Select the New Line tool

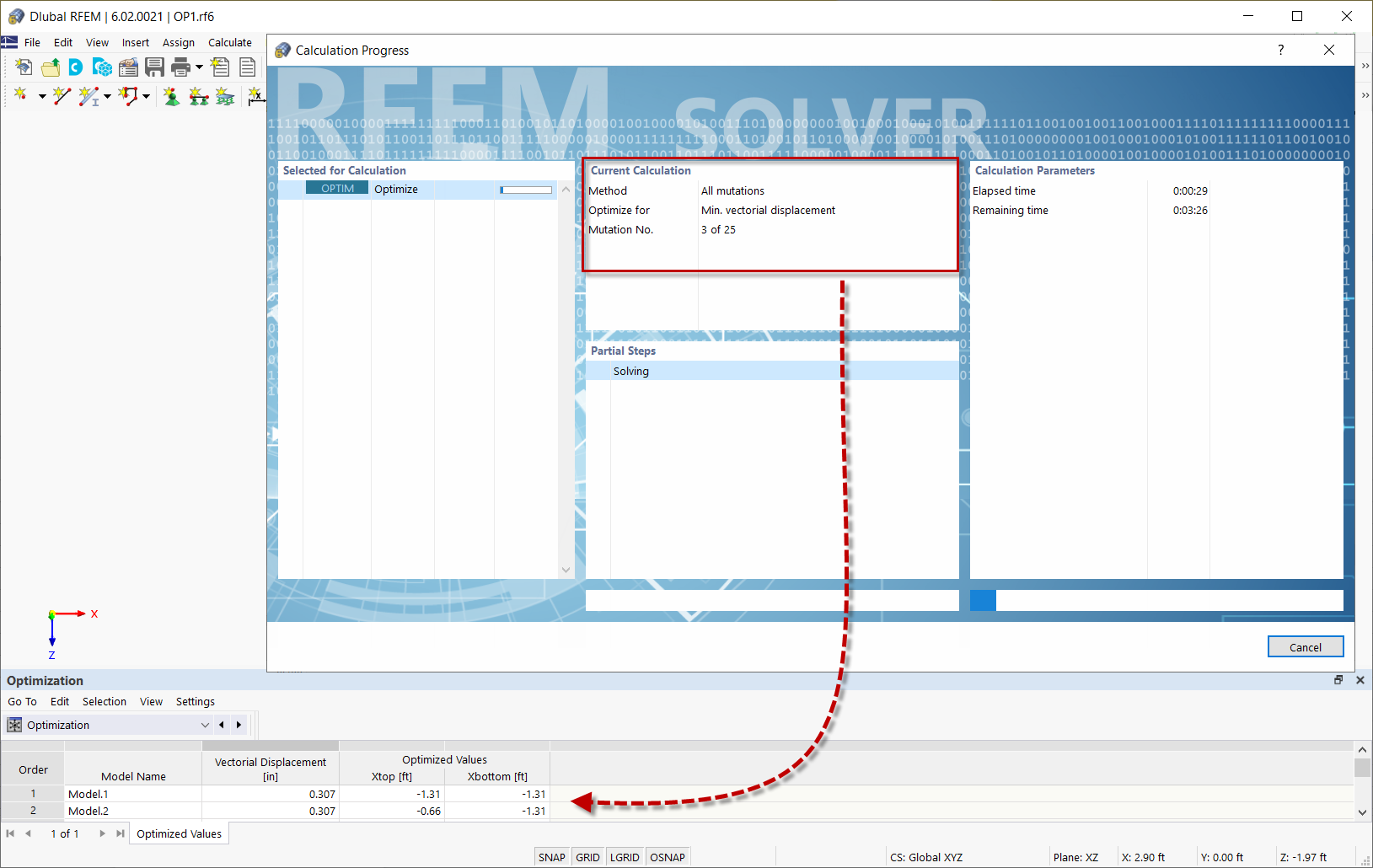(x=62, y=96)
